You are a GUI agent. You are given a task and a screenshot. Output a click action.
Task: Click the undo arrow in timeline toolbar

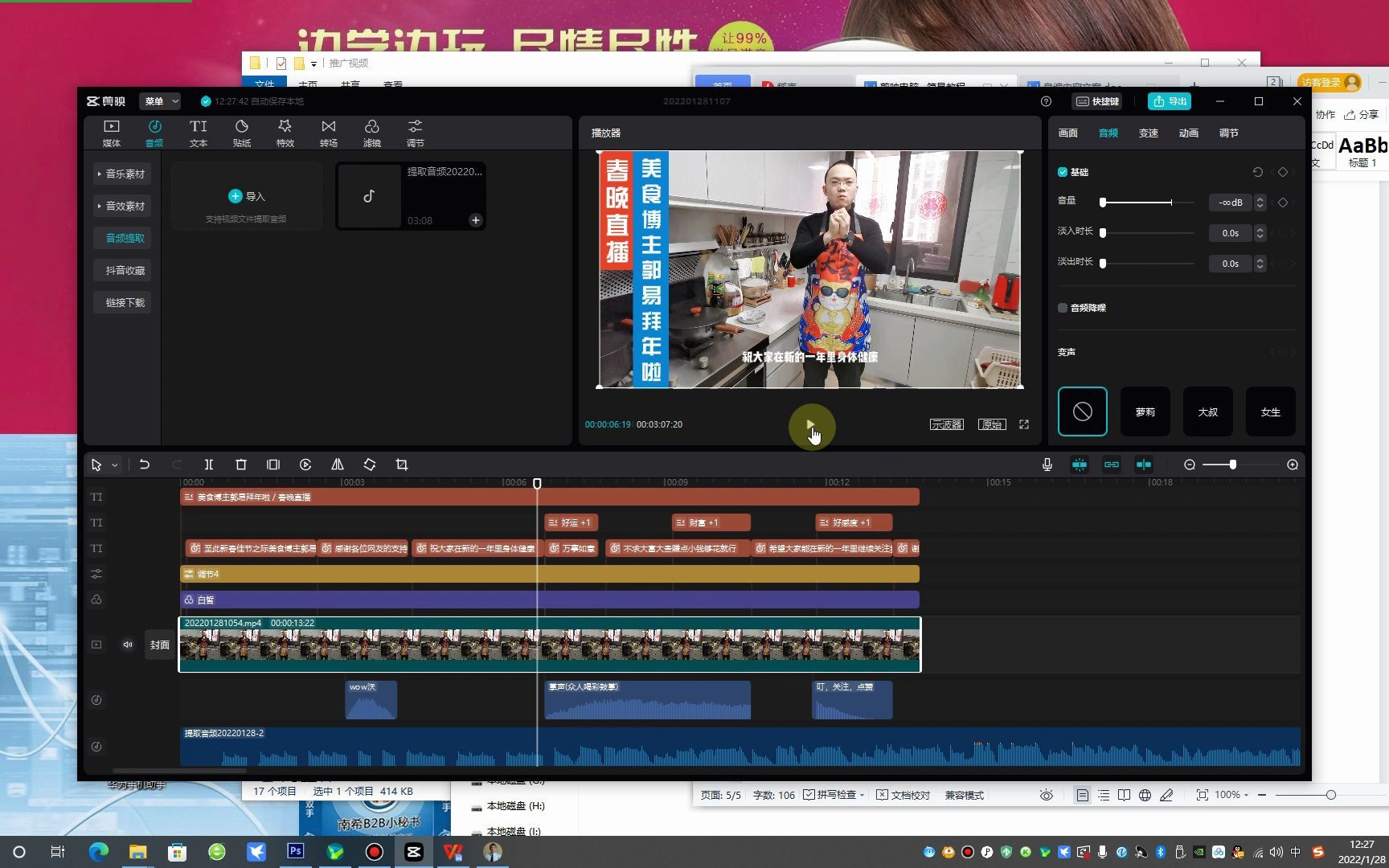coord(145,465)
